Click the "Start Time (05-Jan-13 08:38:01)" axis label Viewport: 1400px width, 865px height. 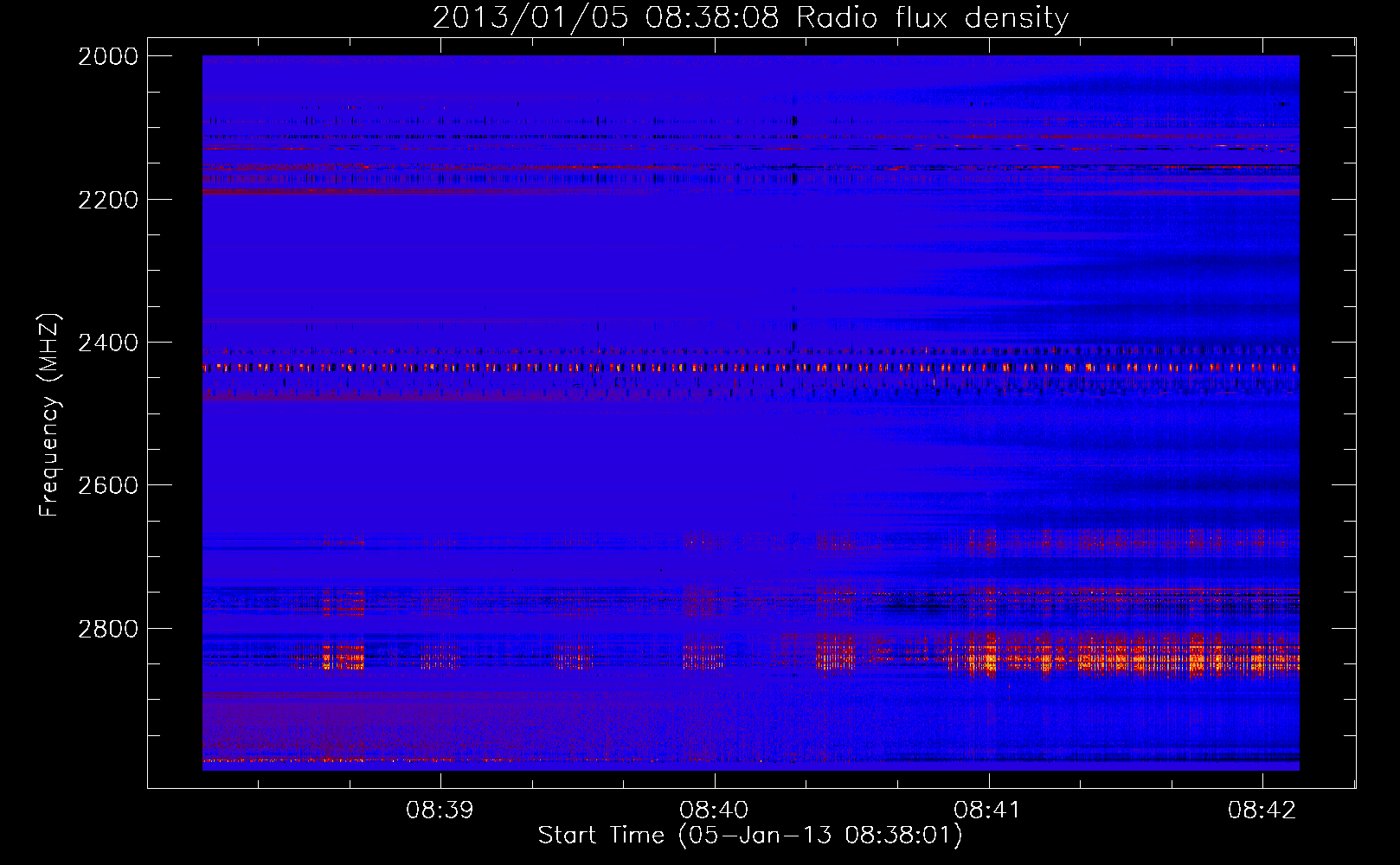[750, 835]
